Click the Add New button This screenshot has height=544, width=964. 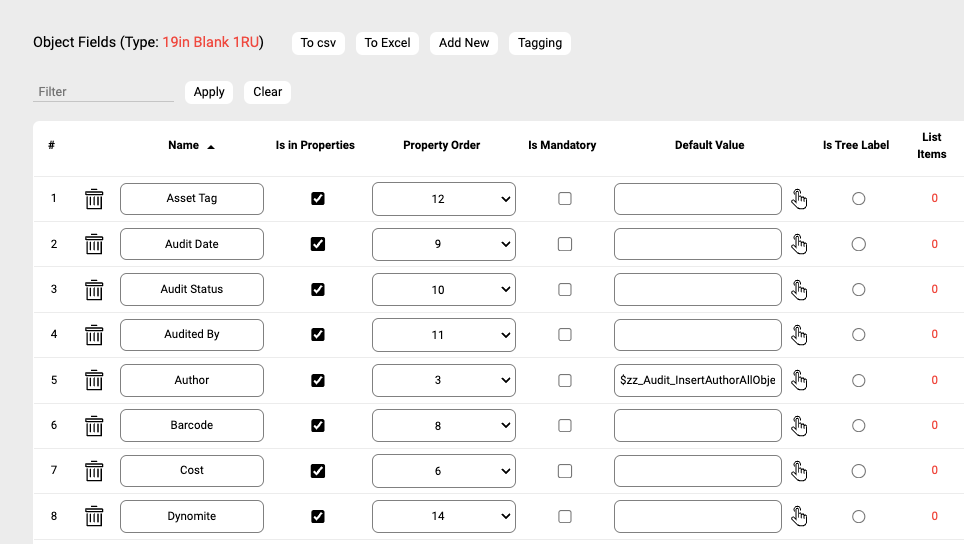pyautogui.click(x=464, y=43)
